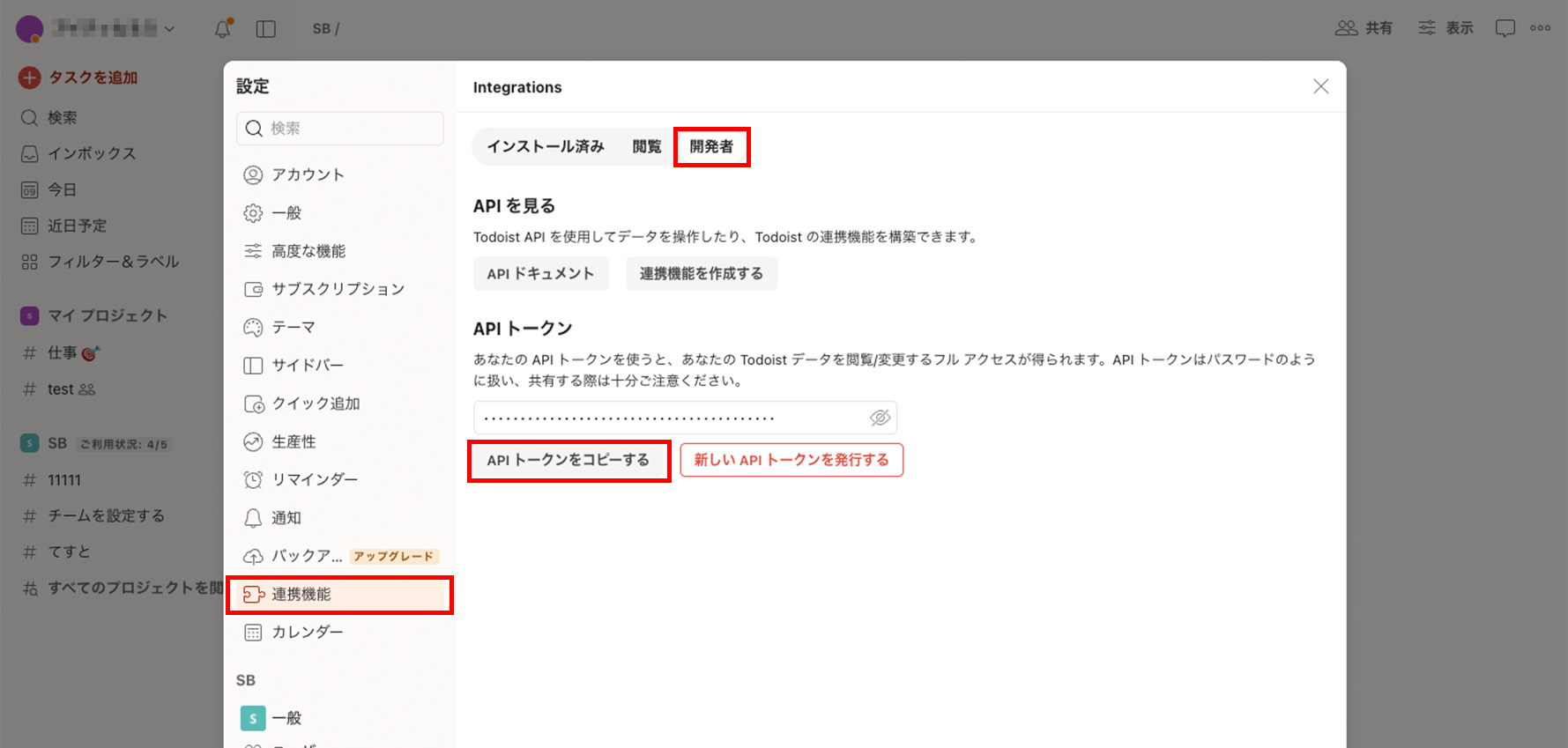Viewport: 1568px width, 748px height.
Task: Click API トークンをコピーする button
Action: pyautogui.click(x=568, y=460)
